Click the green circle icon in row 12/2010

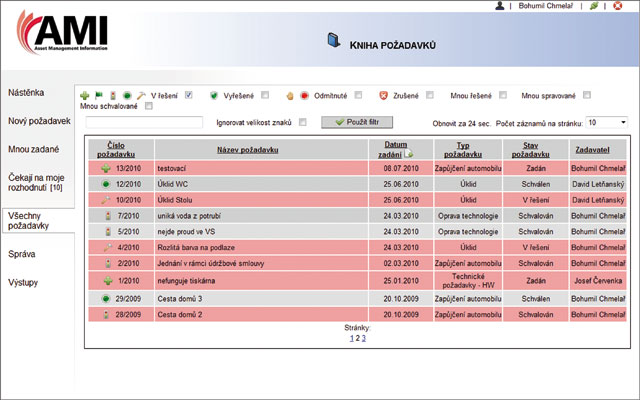click(x=106, y=184)
